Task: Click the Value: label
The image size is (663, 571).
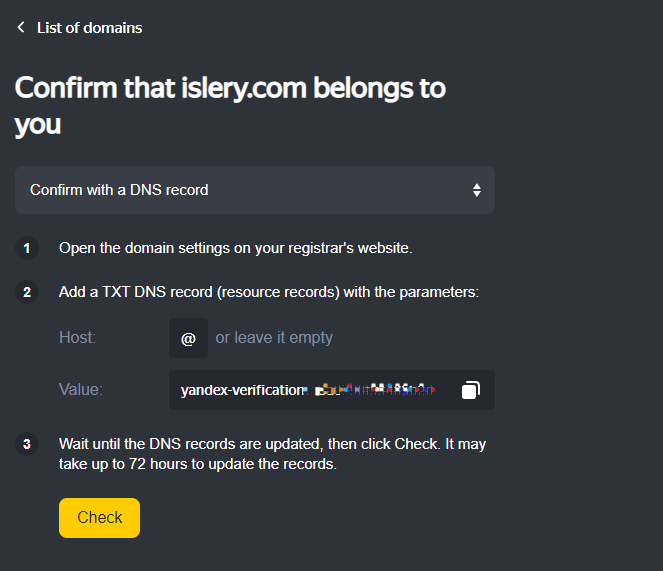Action: click(x=81, y=390)
